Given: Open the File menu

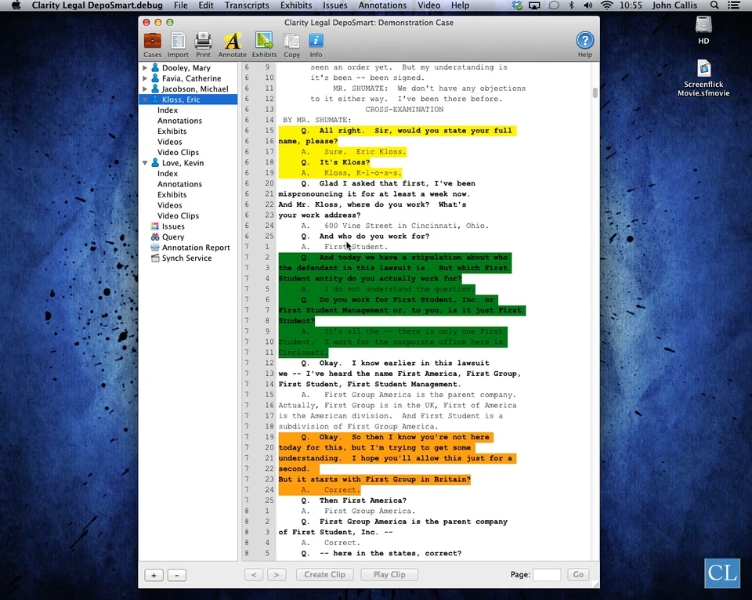Looking at the screenshot, I should pos(180,5).
